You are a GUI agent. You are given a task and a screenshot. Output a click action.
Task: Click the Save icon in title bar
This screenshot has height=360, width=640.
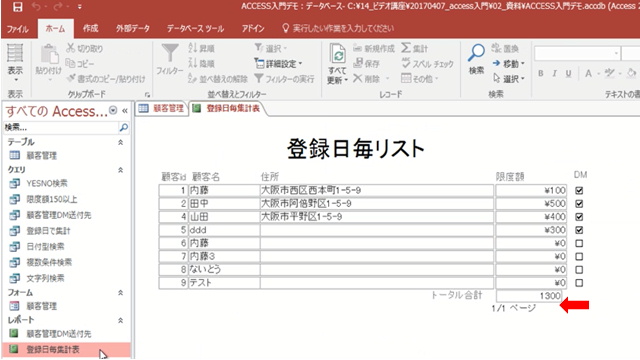[17, 7]
